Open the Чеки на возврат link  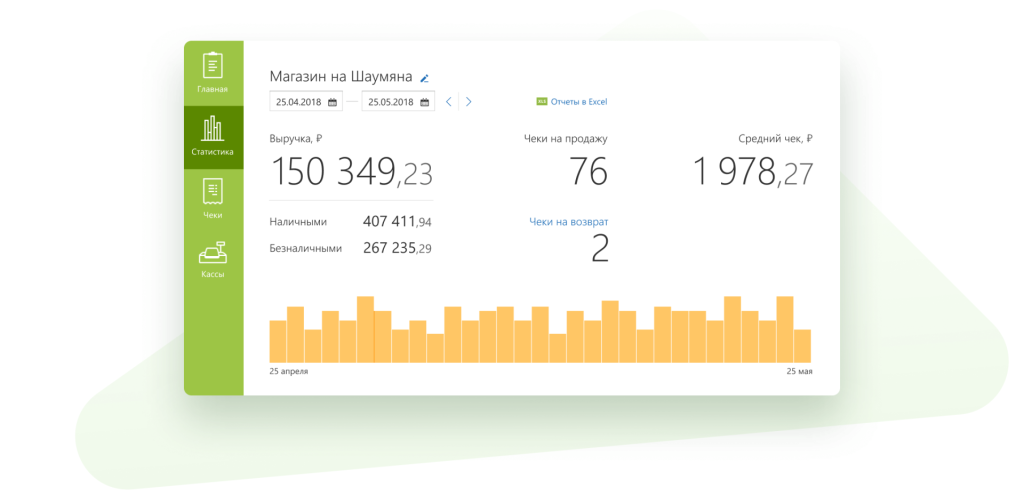(x=568, y=222)
